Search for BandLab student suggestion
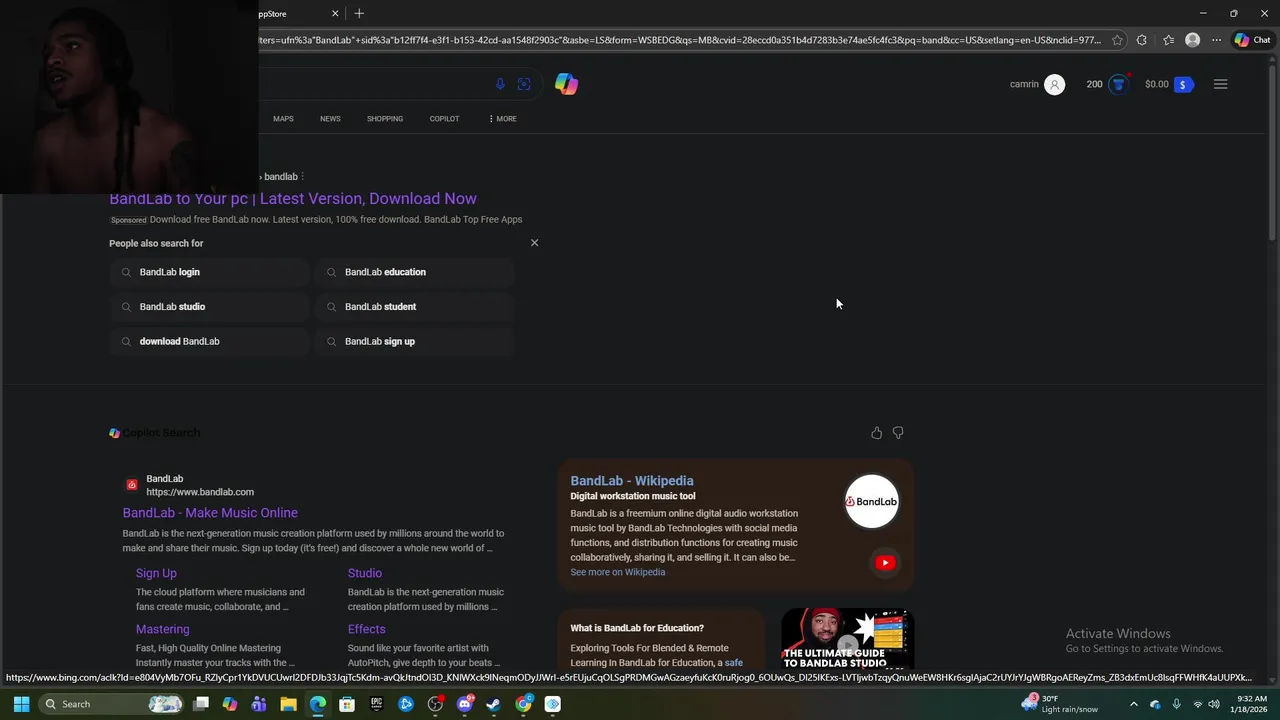This screenshot has height=720, width=1280. 415,307
